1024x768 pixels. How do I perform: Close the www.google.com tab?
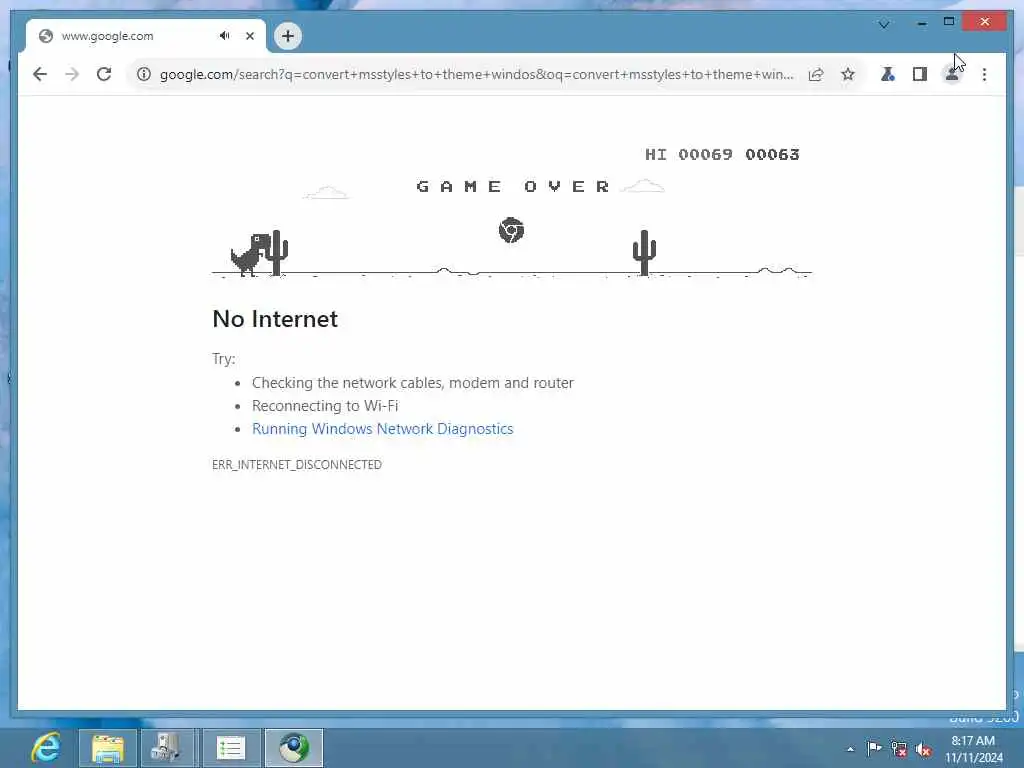249,36
